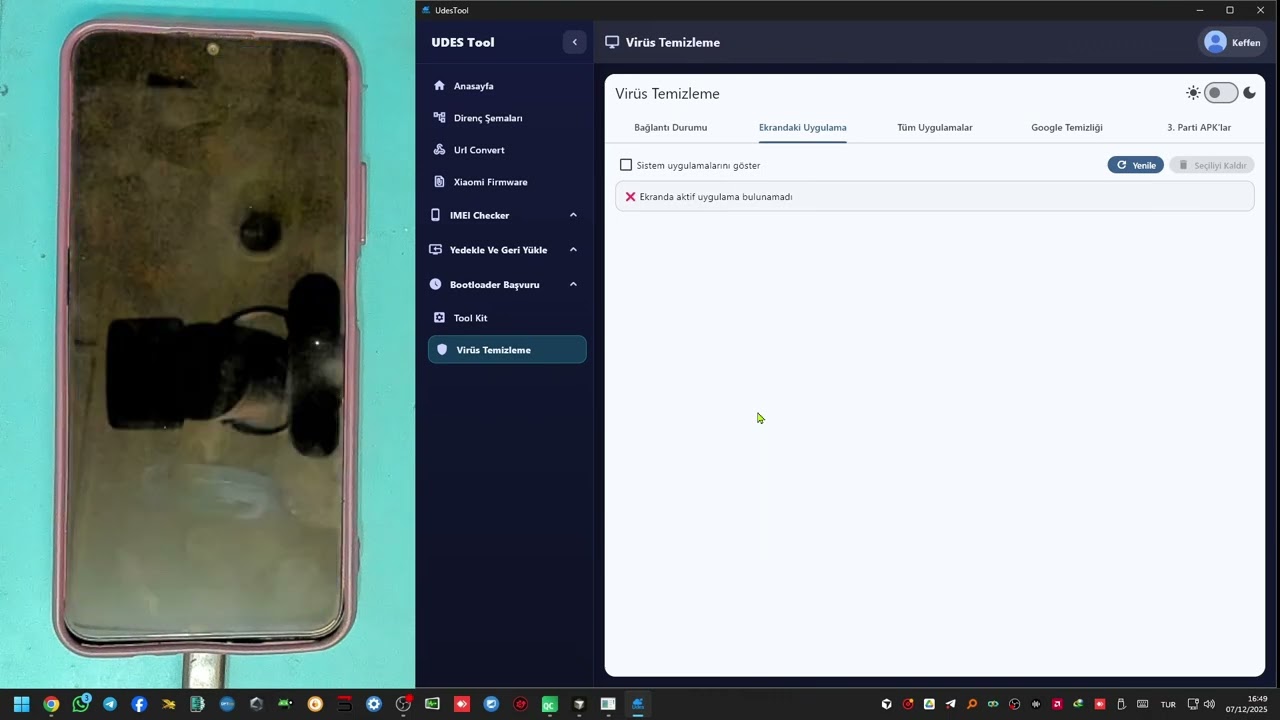Image resolution: width=1280 pixels, height=720 pixels.
Task: Select the Ekrandaki Uygulama tab
Action: click(803, 128)
